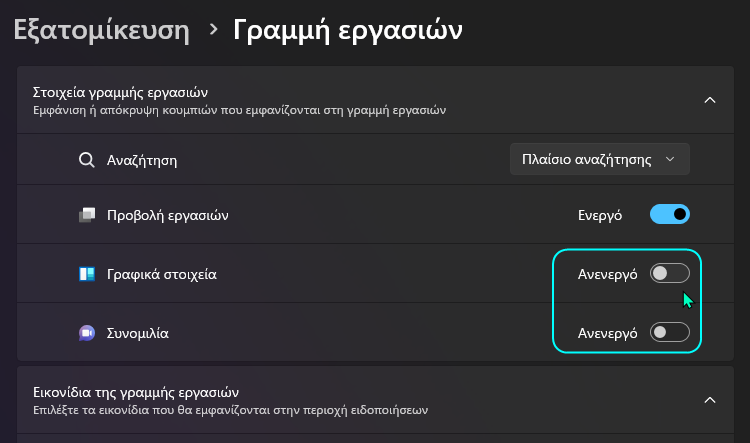Click the Συνομιλία row label
The image size is (750, 443).
[138, 333]
